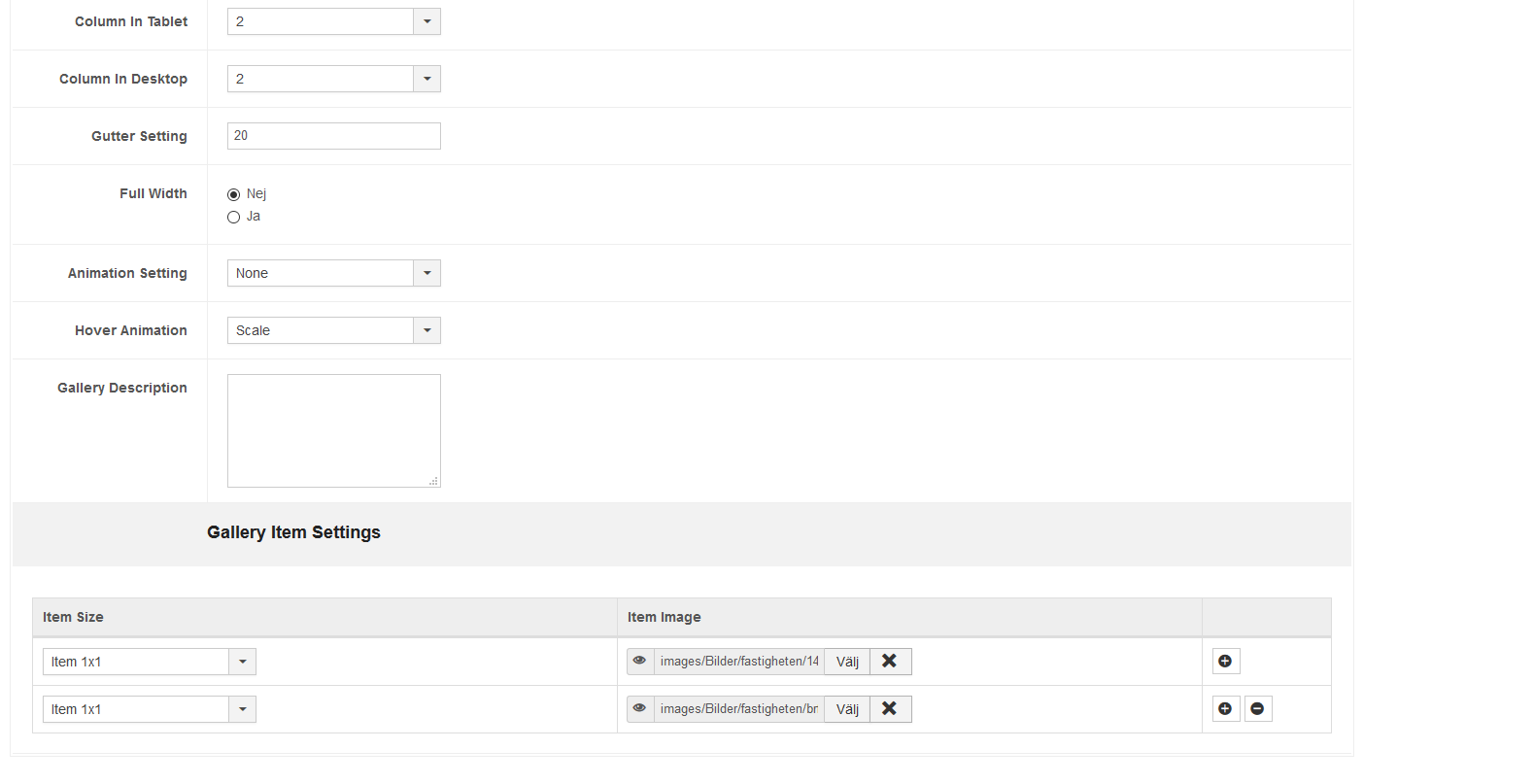Add a gallery item after second row
1534x784 pixels.
1226,709
